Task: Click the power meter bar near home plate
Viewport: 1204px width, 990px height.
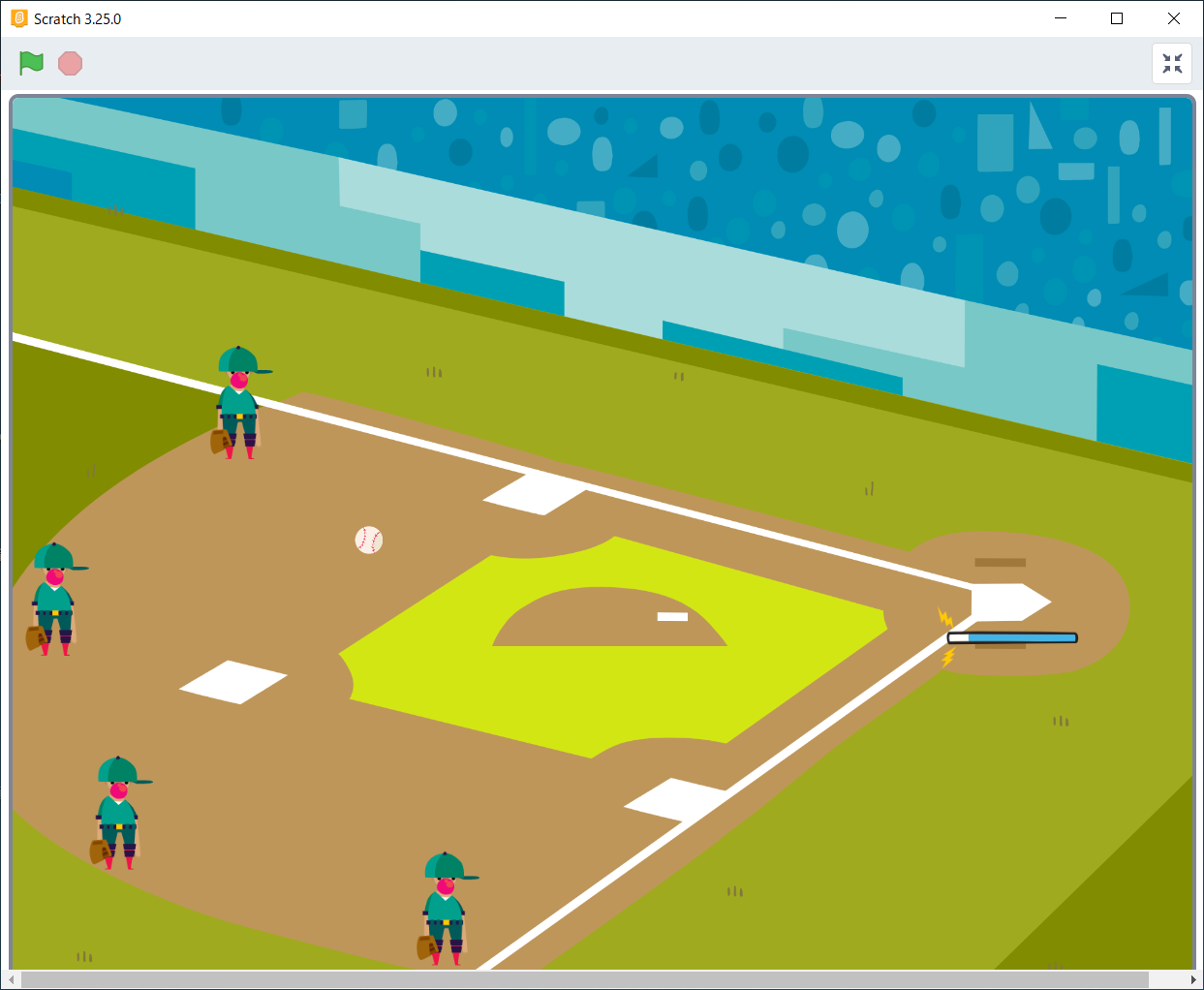Action: pos(1012,637)
